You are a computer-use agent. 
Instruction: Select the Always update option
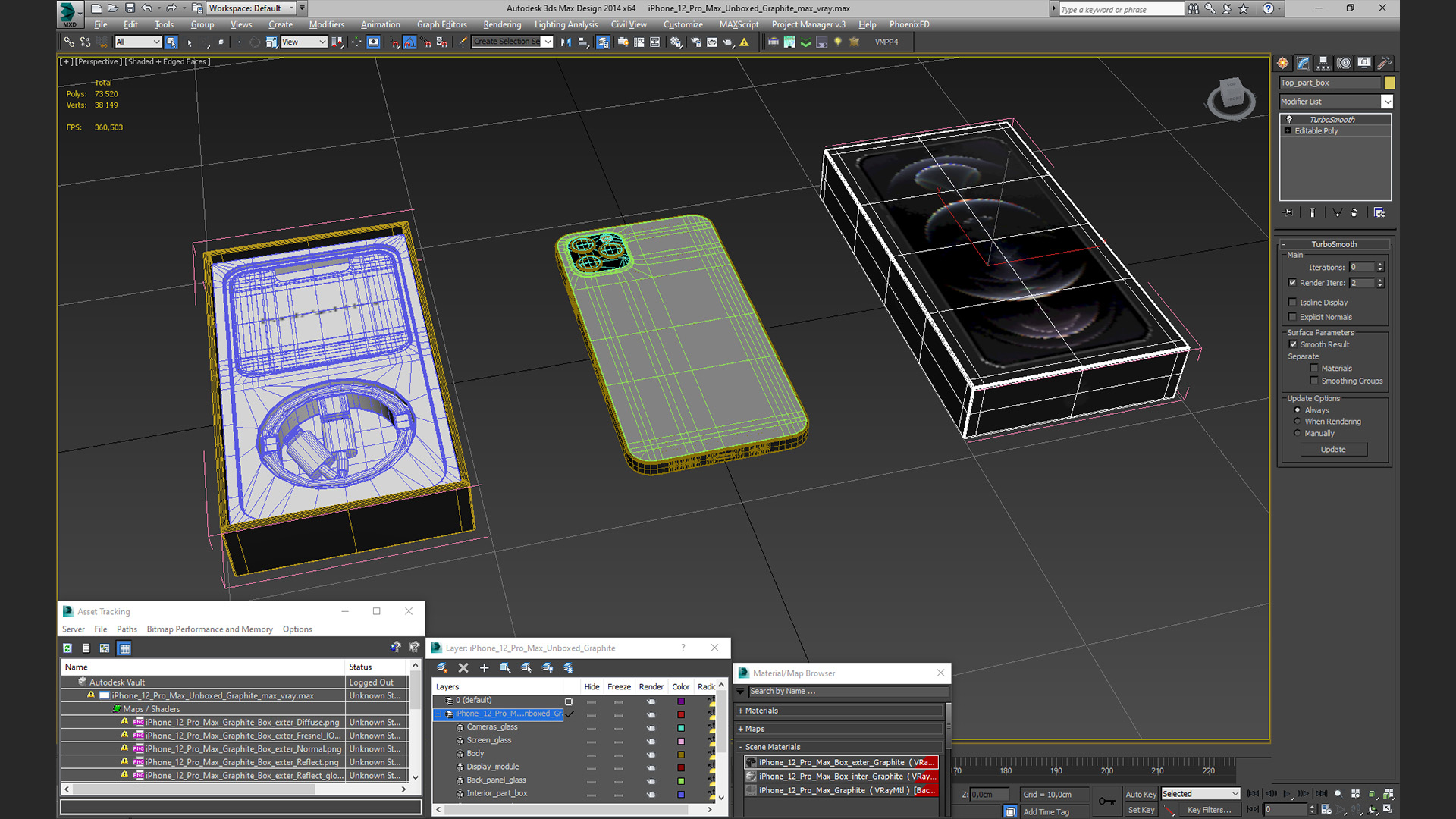pos(1298,410)
